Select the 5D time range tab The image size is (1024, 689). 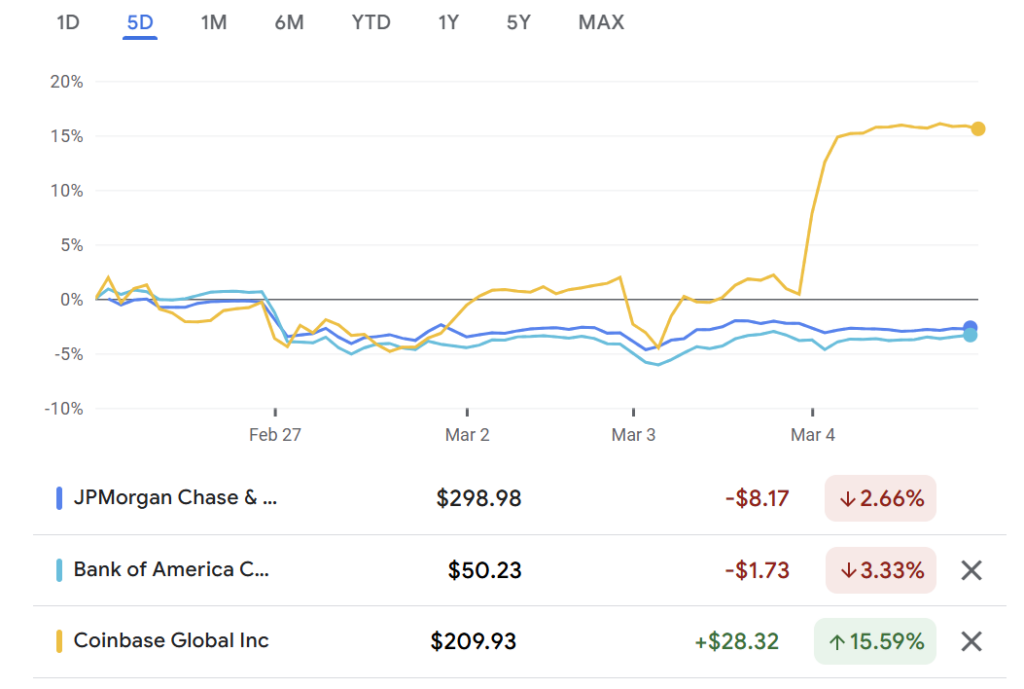[140, 22]
